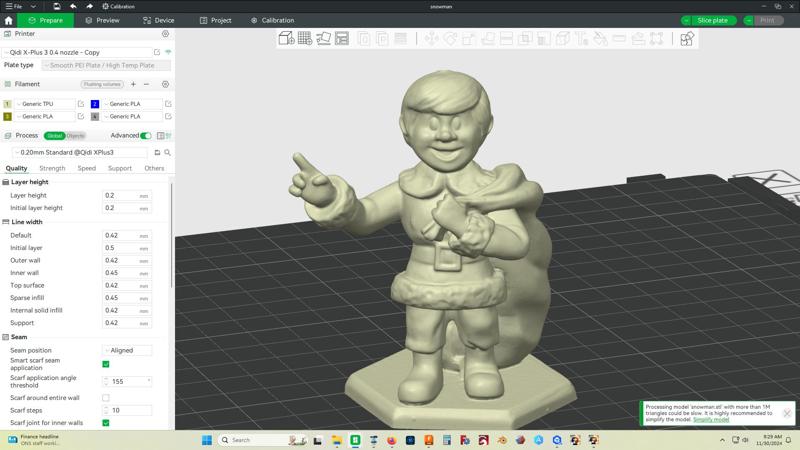This screenshot has width=800, height=450.
Task: Click the Scale tool icon
Action: coord(469,38)
